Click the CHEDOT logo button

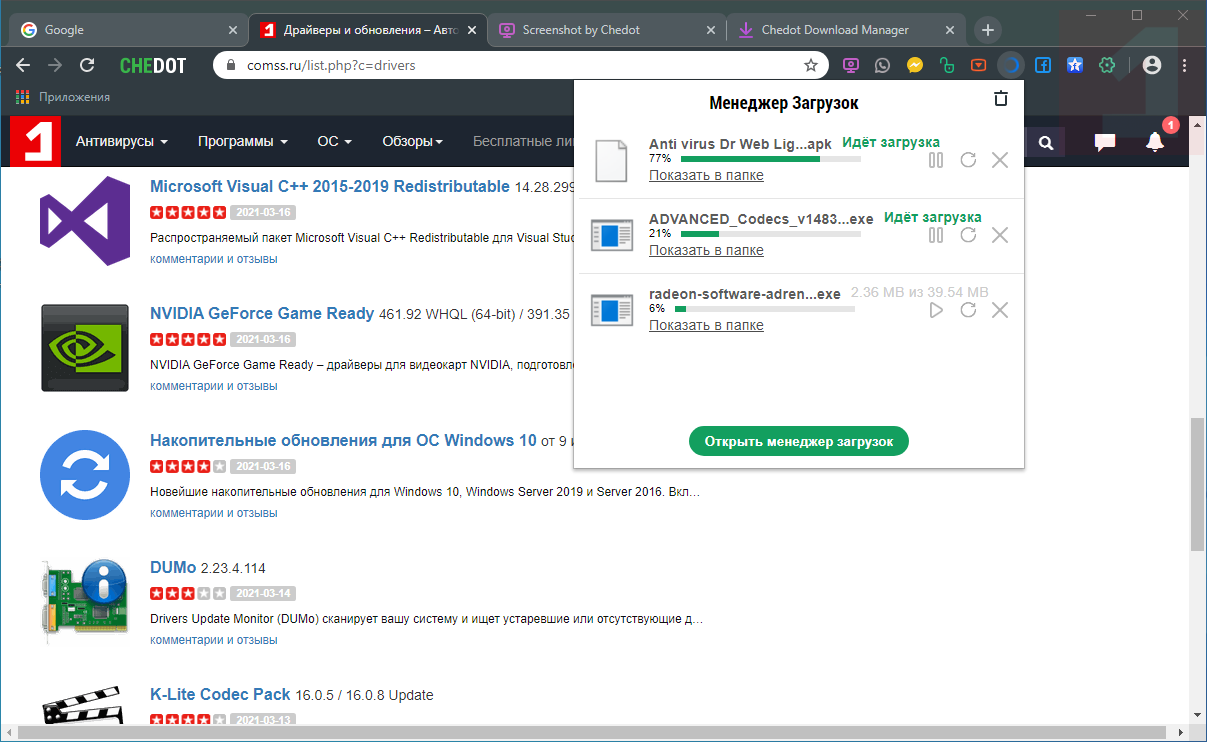153,65
